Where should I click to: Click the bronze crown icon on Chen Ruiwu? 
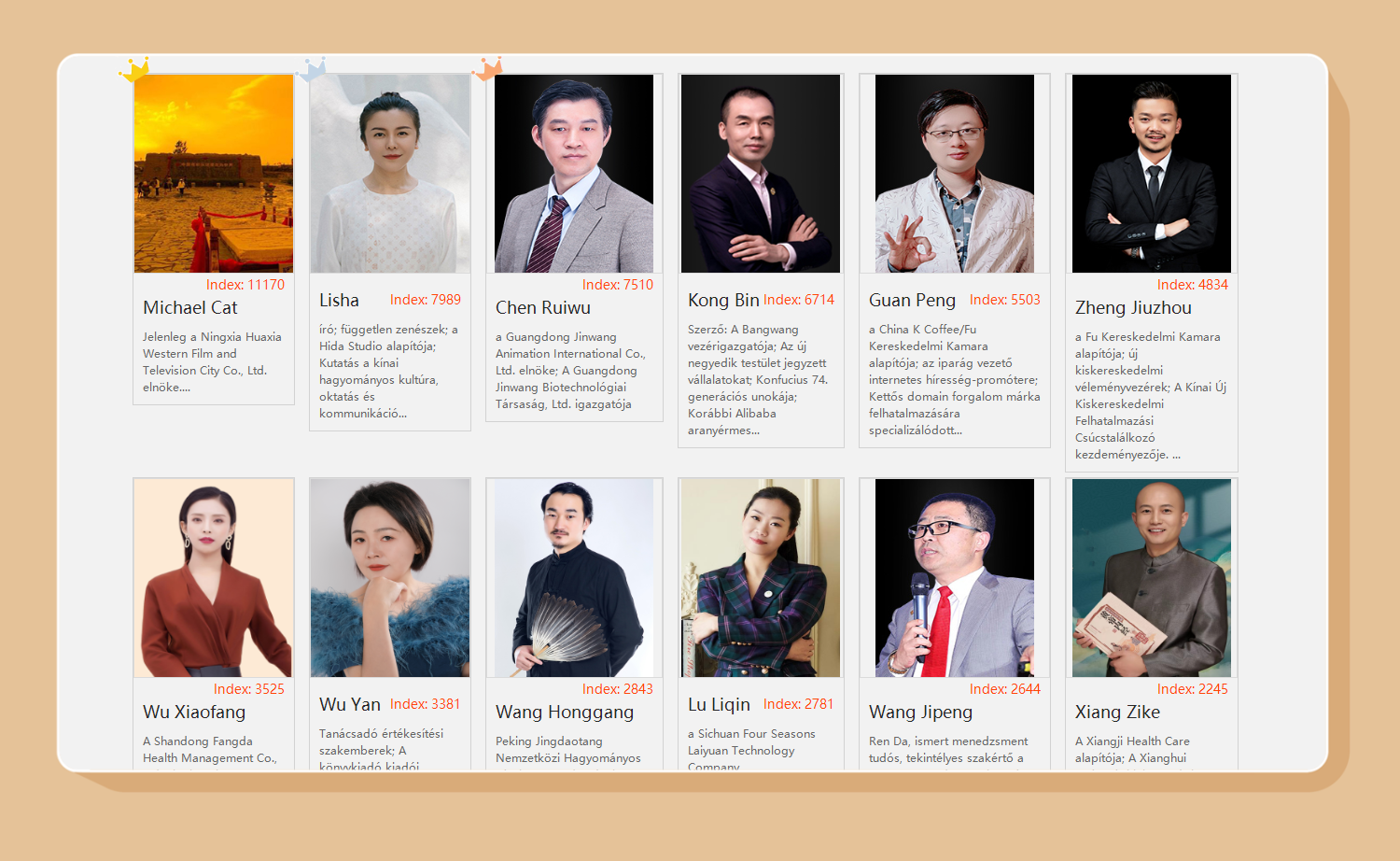click(x=488, y=69)
